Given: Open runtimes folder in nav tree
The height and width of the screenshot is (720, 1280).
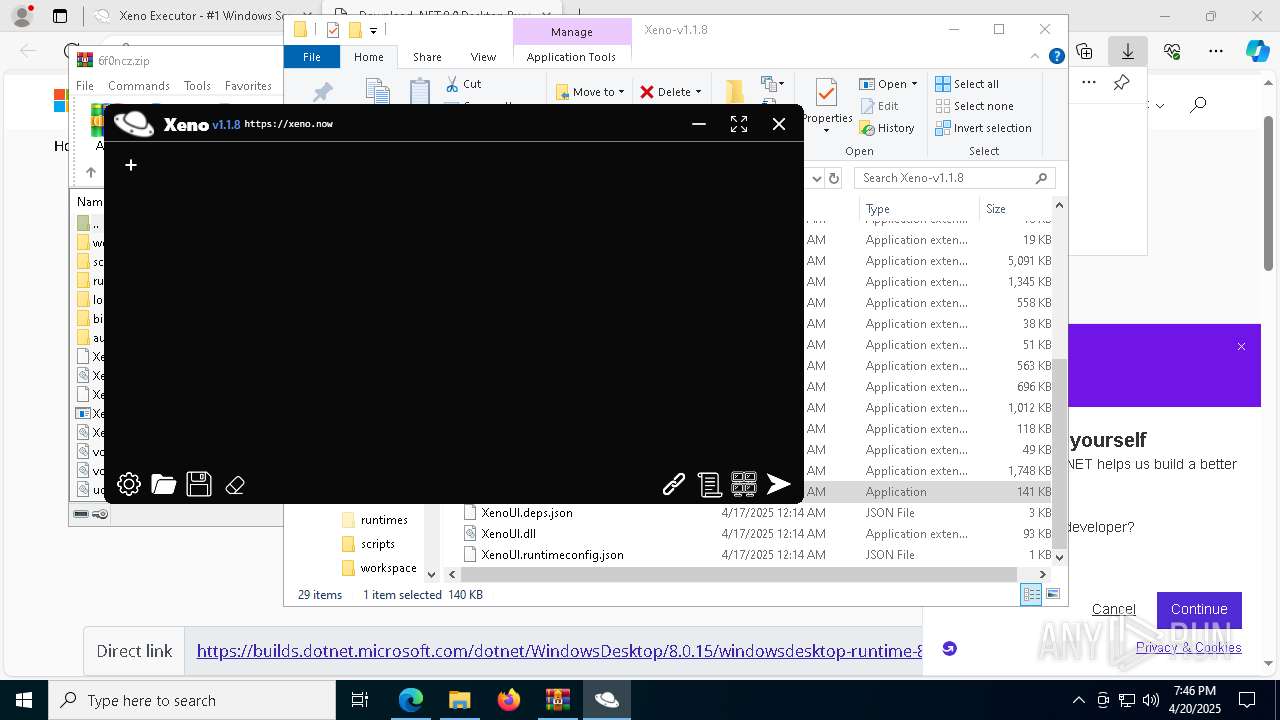Looking at the screenshot, I should point(384,520).
